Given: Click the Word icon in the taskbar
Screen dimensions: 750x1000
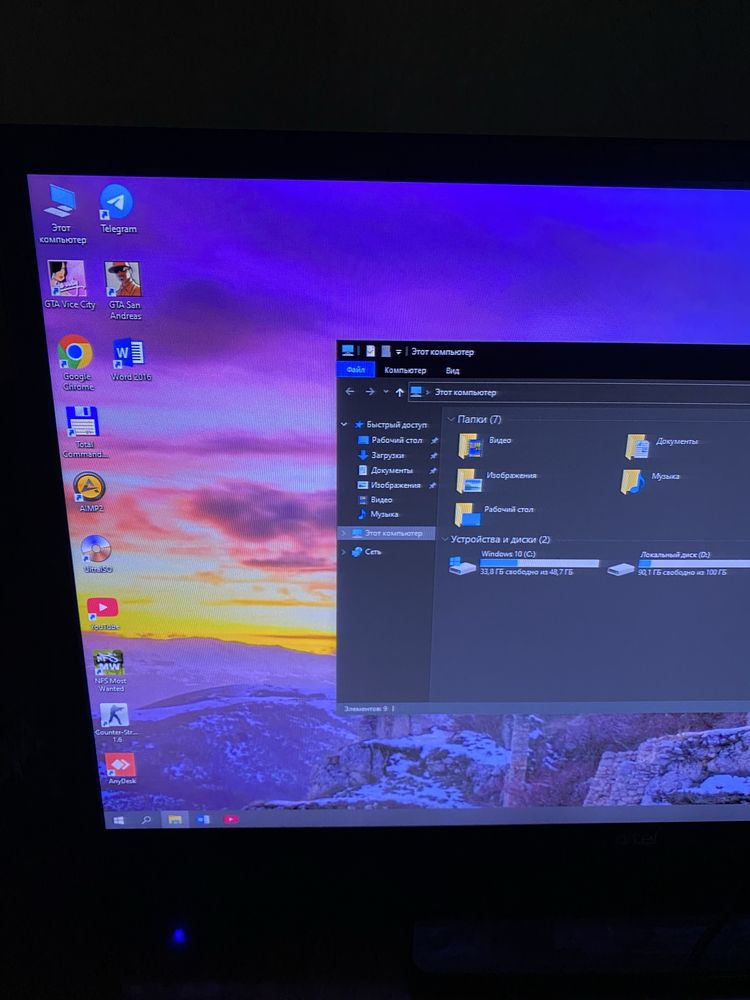Looking at the screenshot, I should coord(203,820).
